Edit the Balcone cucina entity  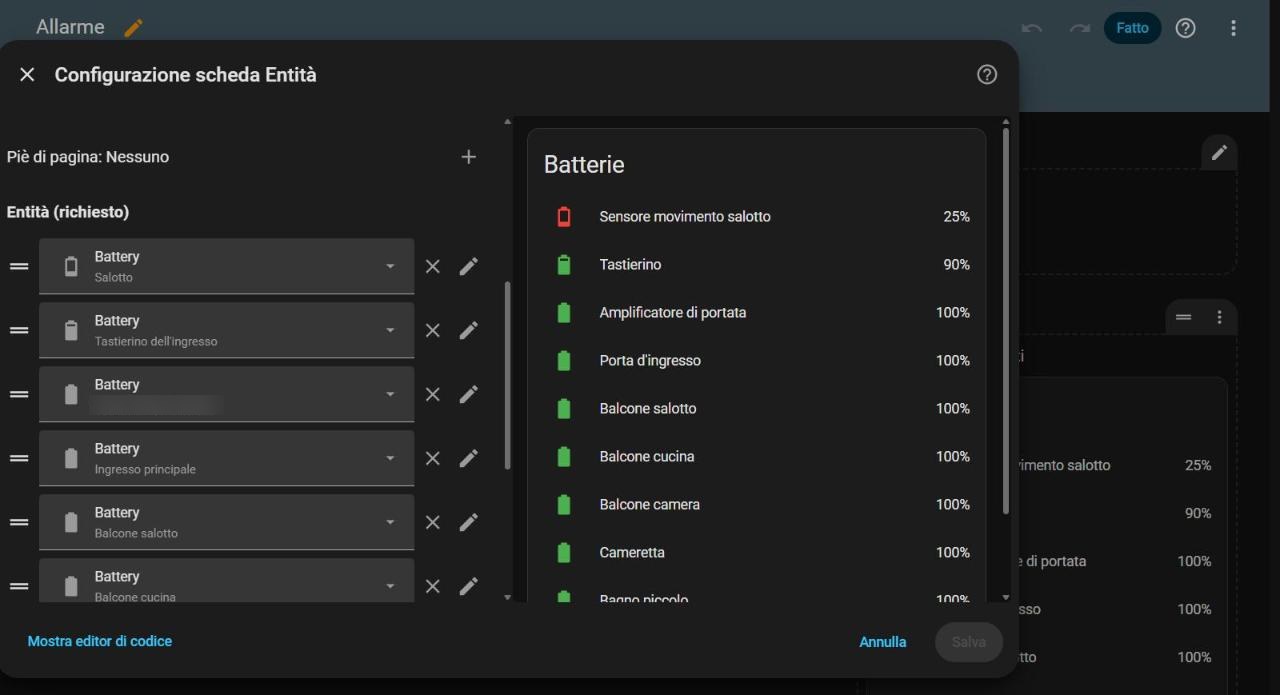point(468,586)
